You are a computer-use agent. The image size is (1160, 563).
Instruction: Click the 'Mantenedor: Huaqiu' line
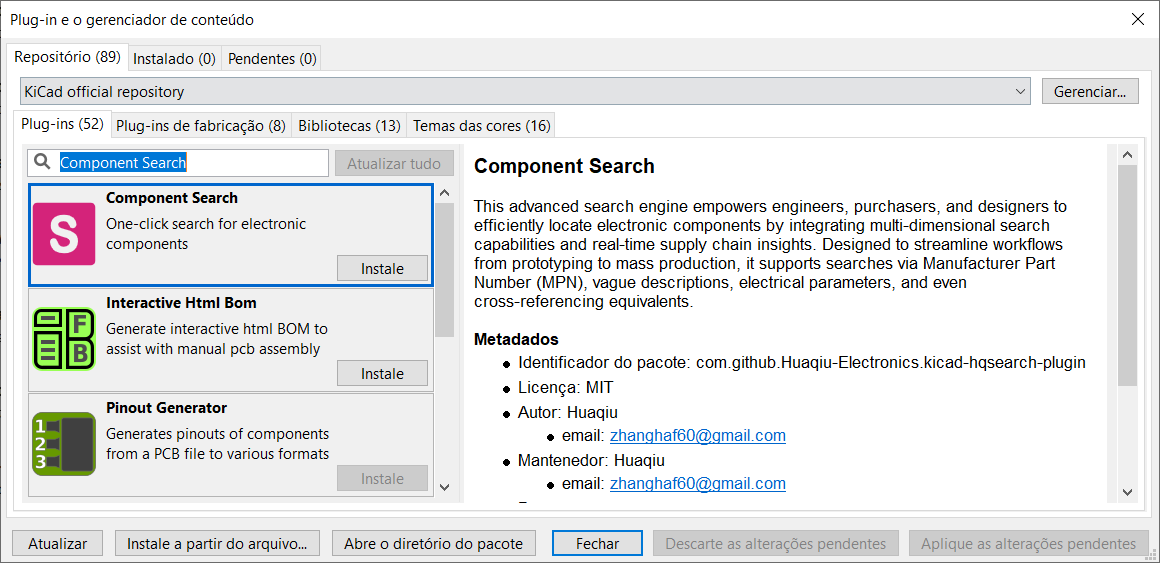591,460
